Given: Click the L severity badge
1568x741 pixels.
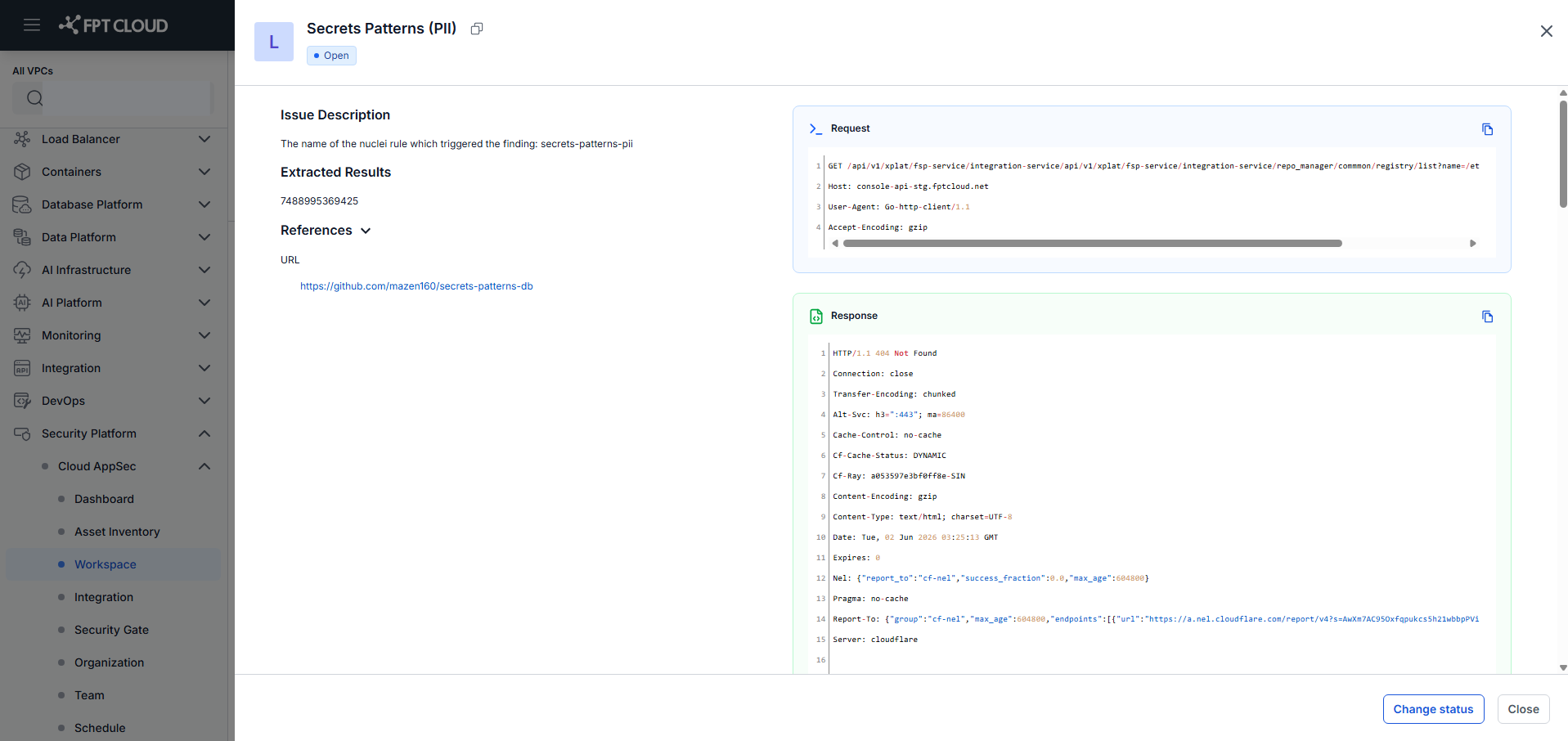Looking at the screenshot, I should point(274,42).
